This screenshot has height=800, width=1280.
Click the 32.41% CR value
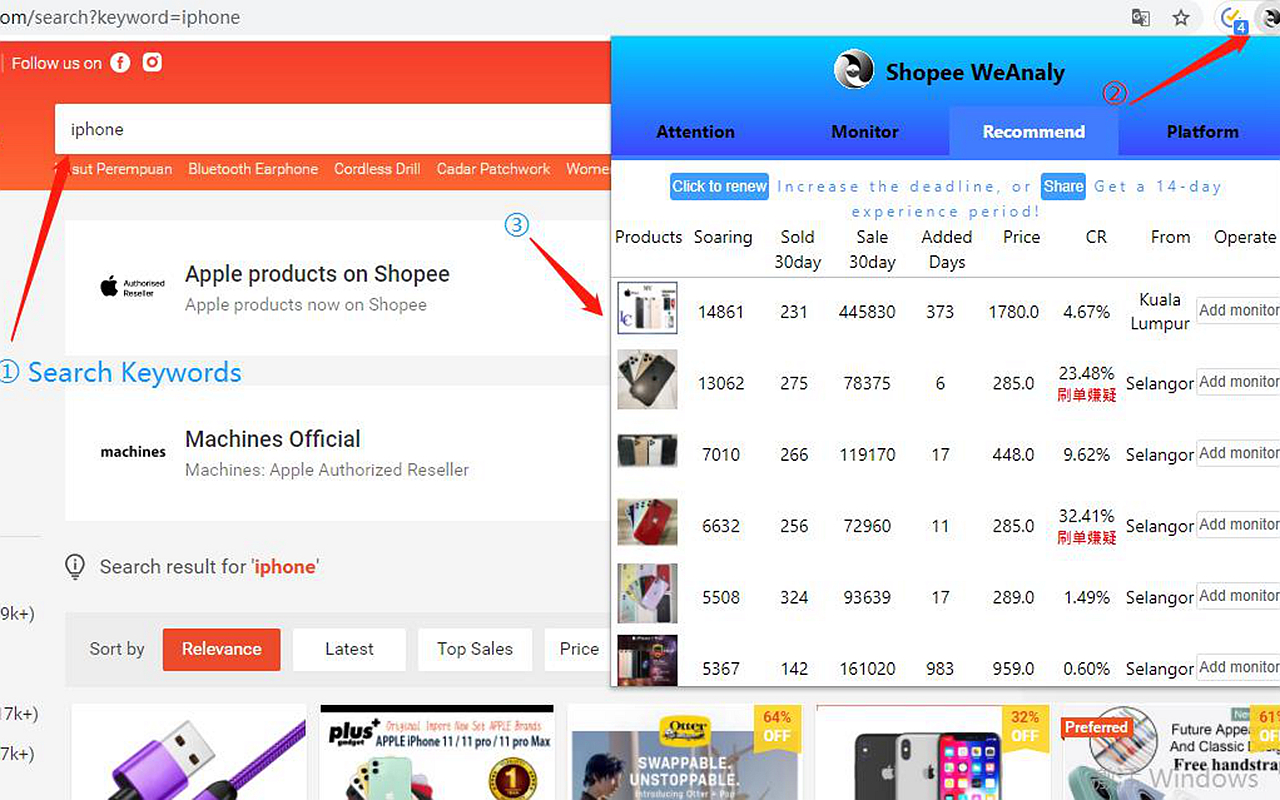pyautogui.click(x=1086, y=516)
